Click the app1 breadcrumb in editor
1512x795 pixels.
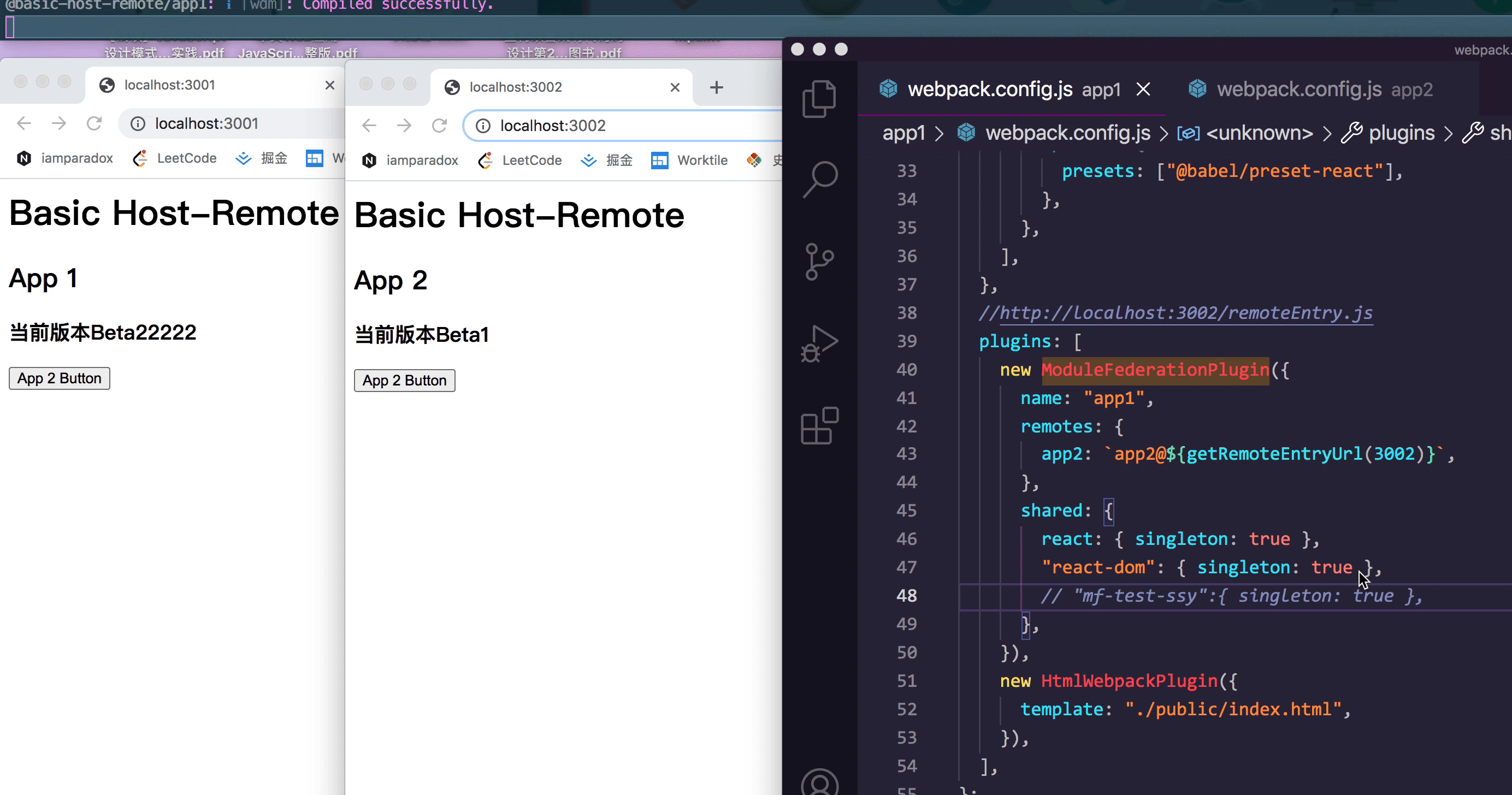click(903, 133)
